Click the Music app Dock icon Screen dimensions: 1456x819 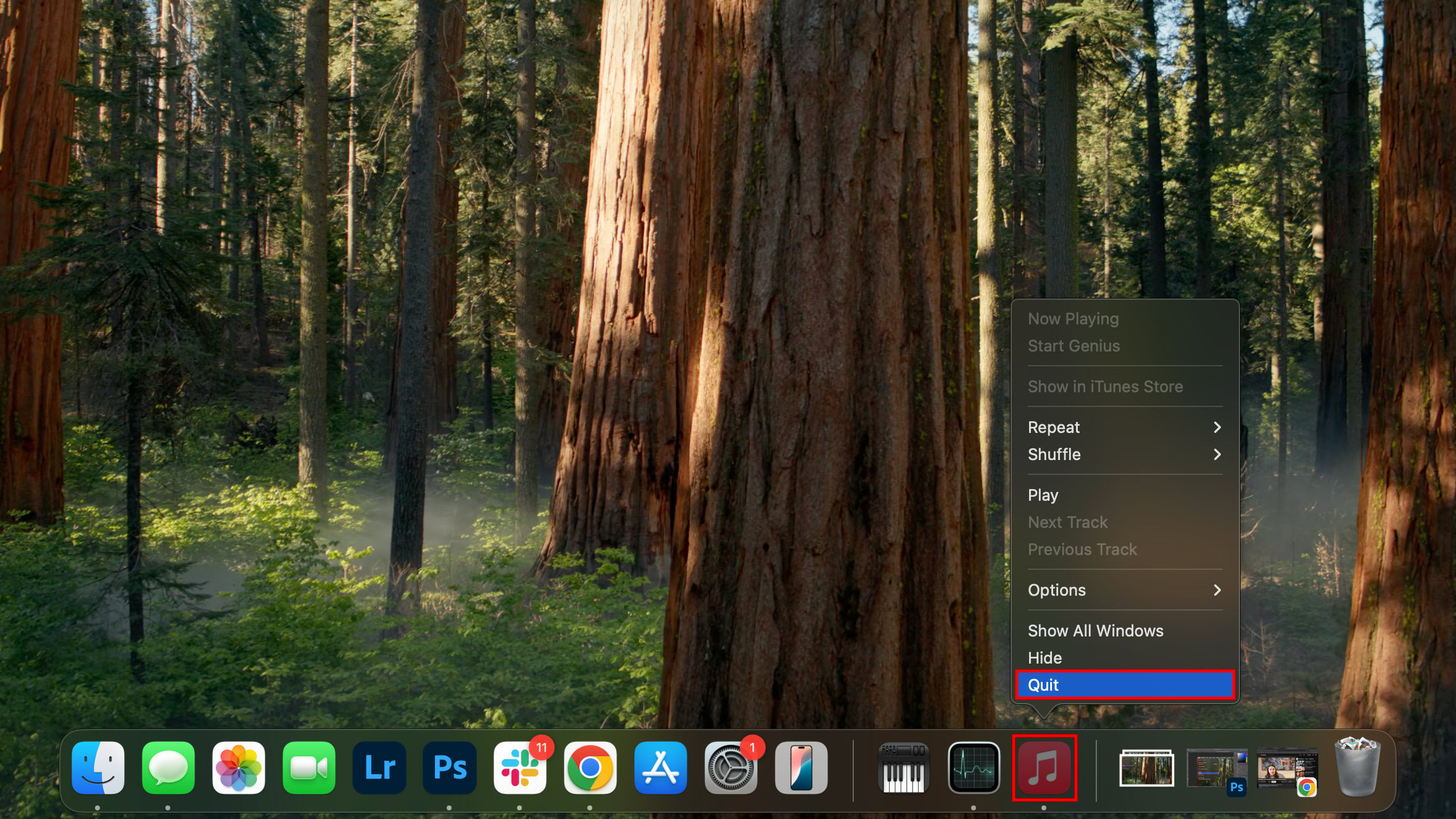pos(1044,768)
